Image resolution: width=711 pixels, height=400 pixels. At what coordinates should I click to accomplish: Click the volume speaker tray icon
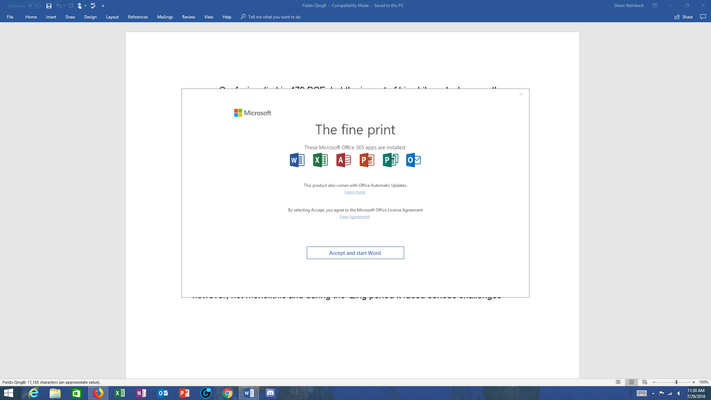pyautogui.click(x=679, y=394)
